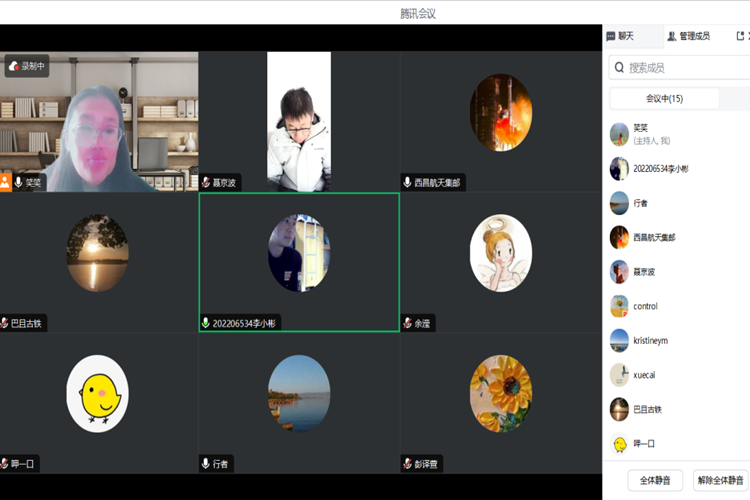
Task: Select the yellow chick avatar tile of 呷一口
Action: (x=97, y=393)
